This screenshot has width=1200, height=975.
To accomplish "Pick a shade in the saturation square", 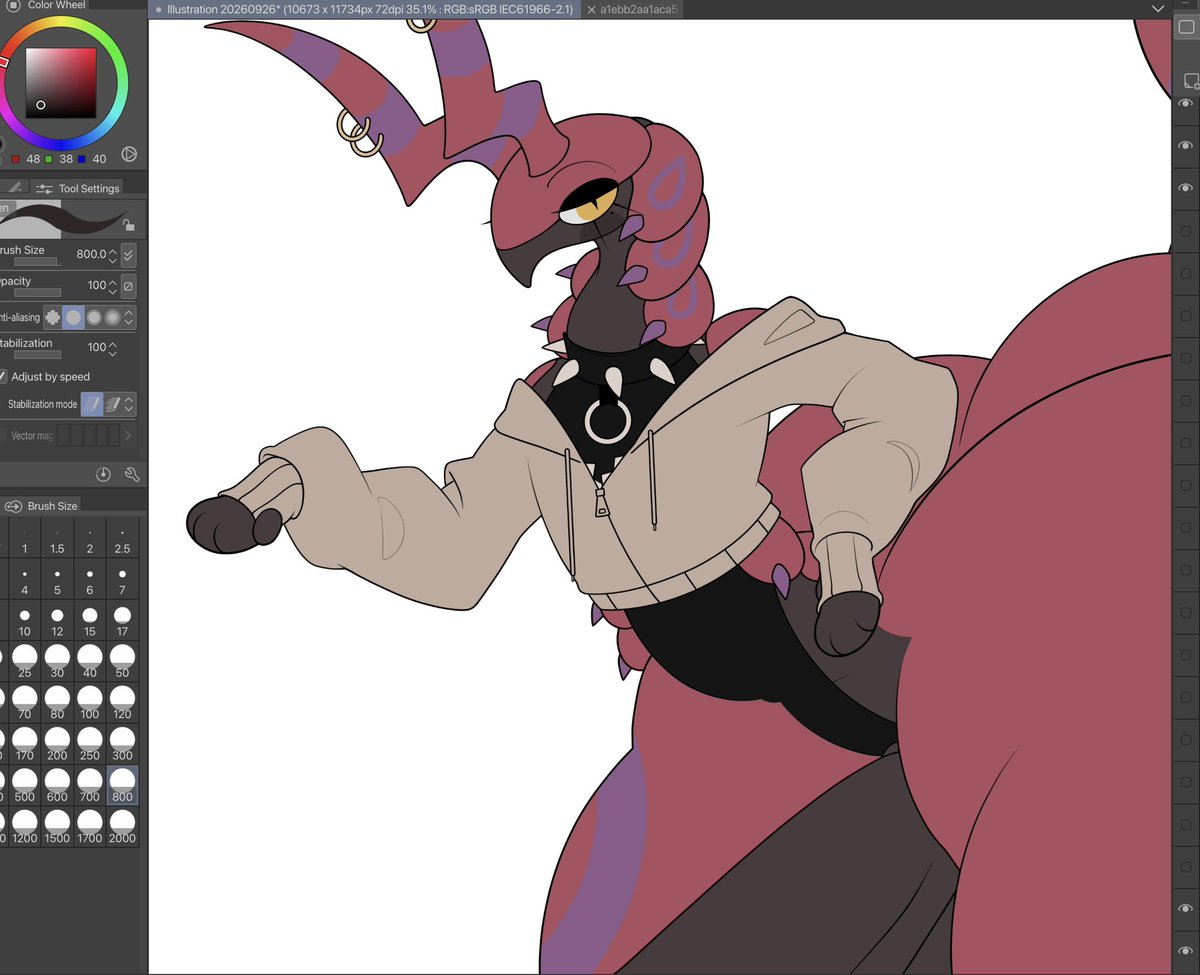I will [x=60, y=82].
